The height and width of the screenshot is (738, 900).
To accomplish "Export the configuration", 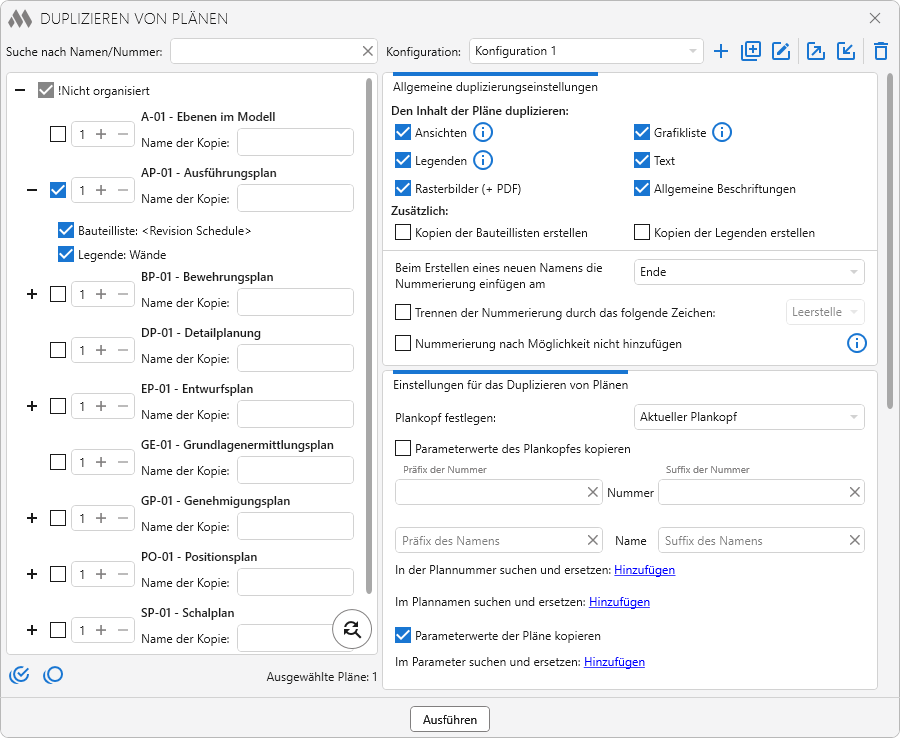I will pyautogui.click(x=816, y=51).
